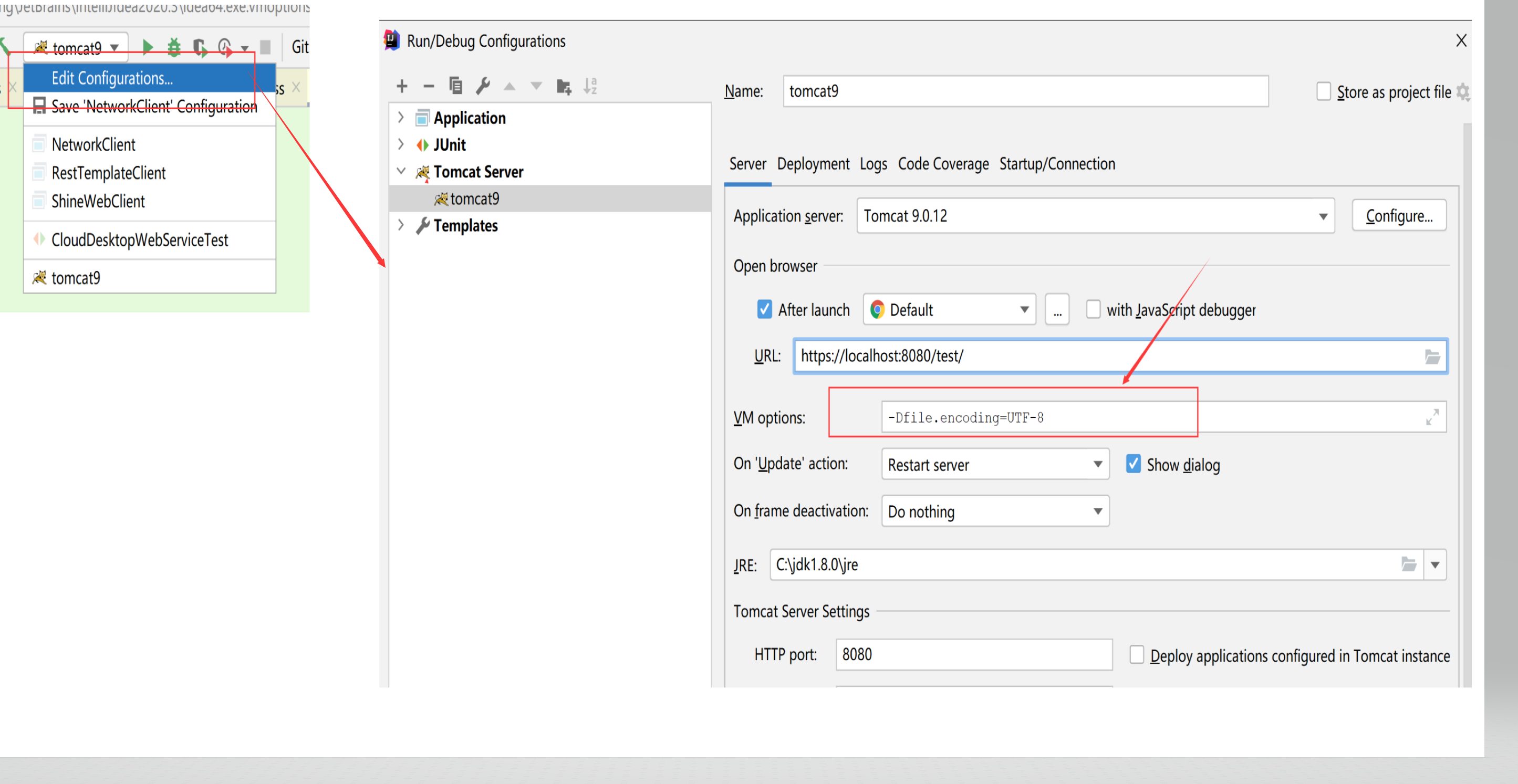Click the Add New Configuration plus icon
This screenshot has height=784, width=1518.
(402, 87)
